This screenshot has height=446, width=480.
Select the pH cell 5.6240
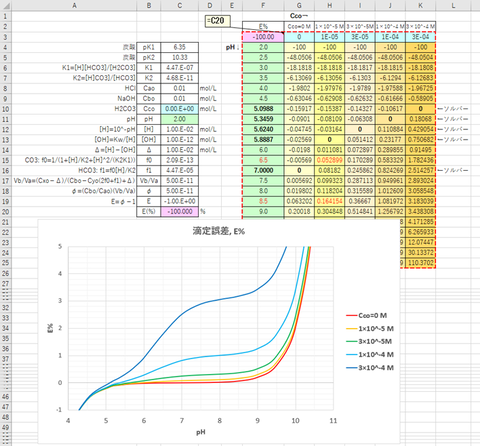click(263, 129)
